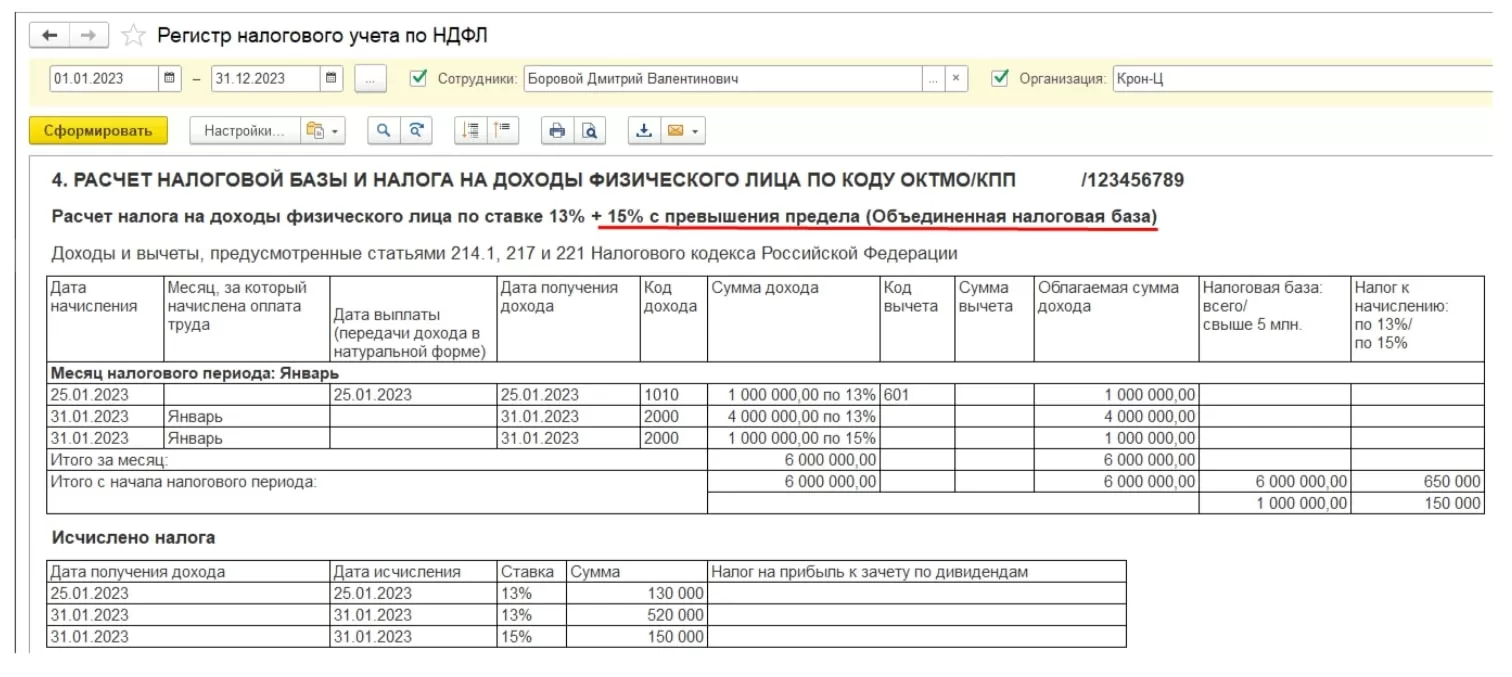Click the Сформировать button
Image resolution: width=1512 pixels, height=677 pixels.
pyautogui.click(x=97, y=130)
